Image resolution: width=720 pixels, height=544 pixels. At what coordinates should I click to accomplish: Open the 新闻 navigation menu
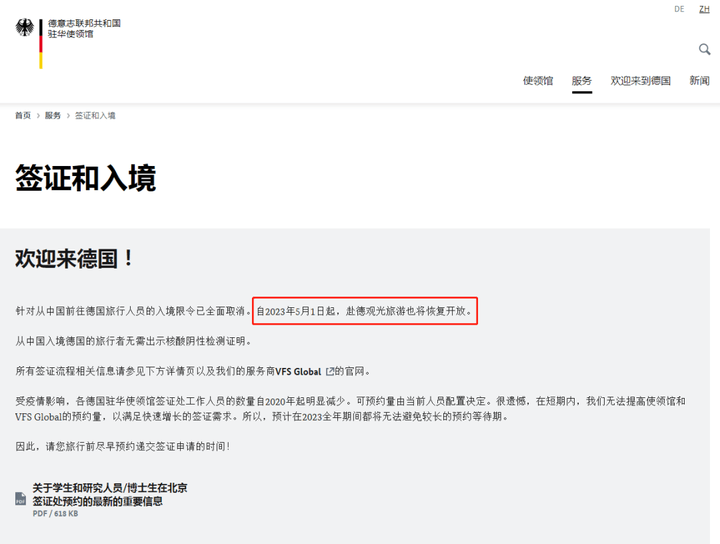click(699, 81)
